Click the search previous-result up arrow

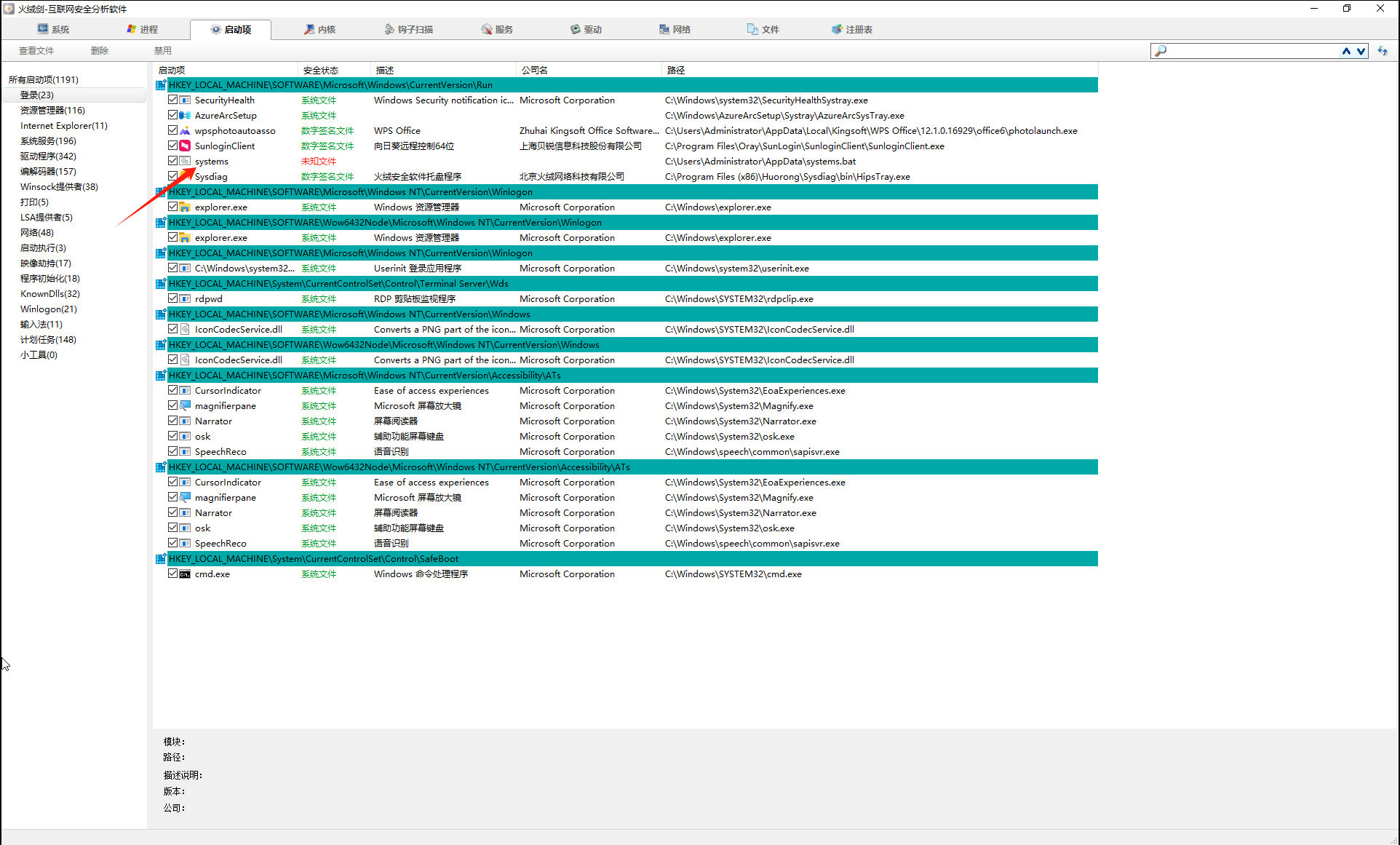pos(1346,51)
